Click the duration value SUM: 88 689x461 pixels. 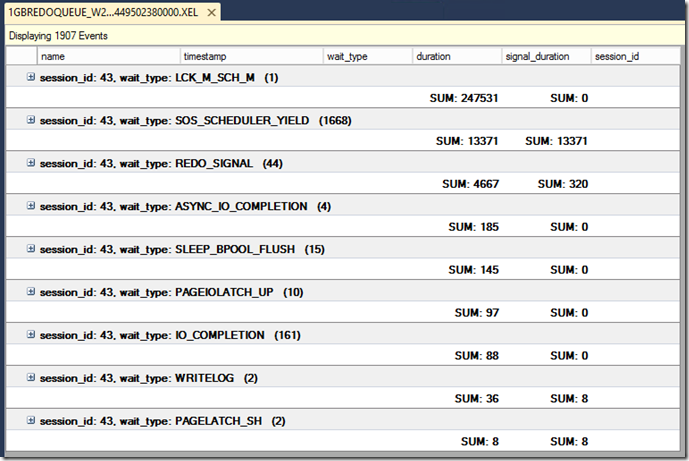(477, 356)
